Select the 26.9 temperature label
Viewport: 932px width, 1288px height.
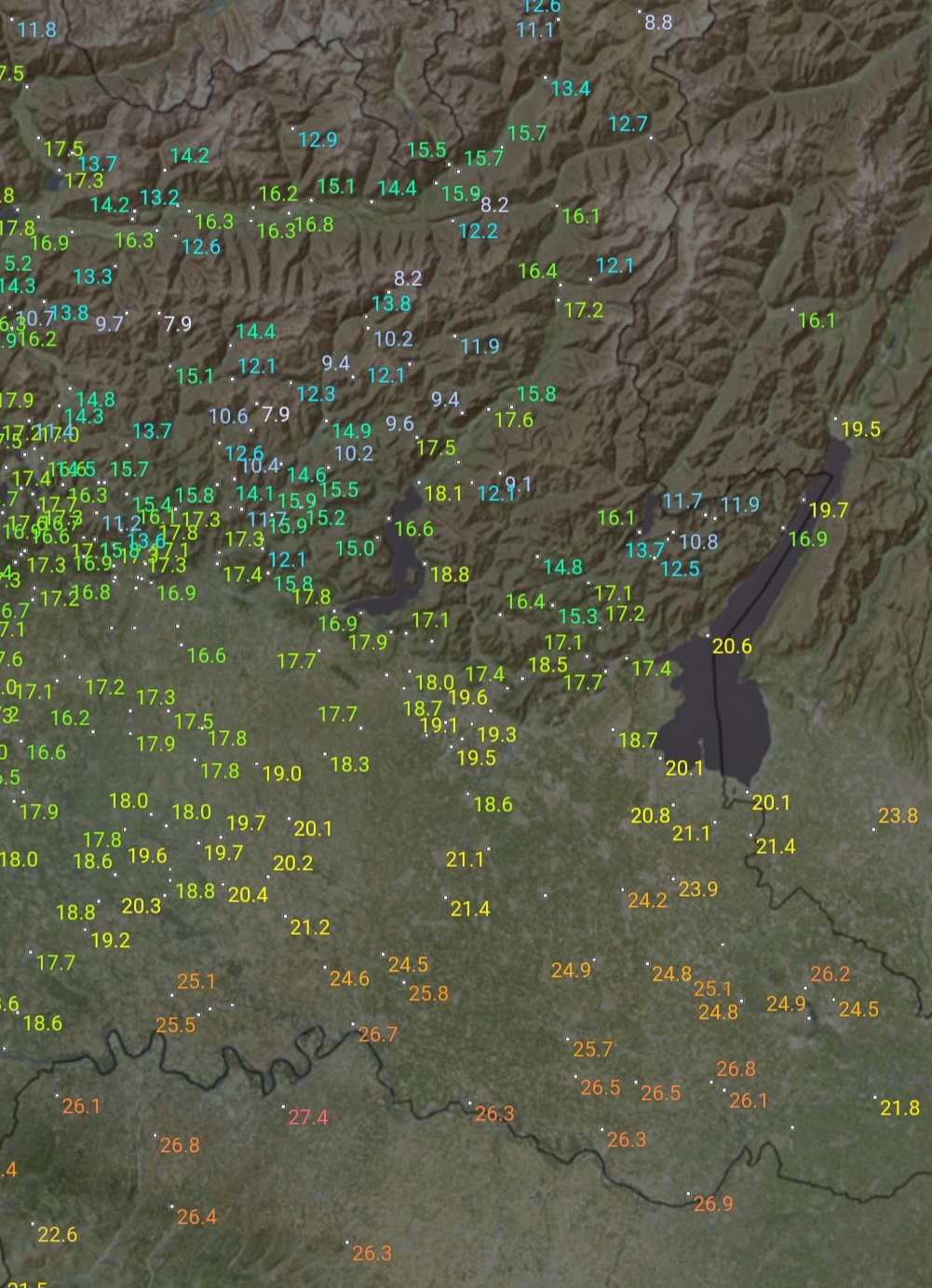coord(713,1204)
